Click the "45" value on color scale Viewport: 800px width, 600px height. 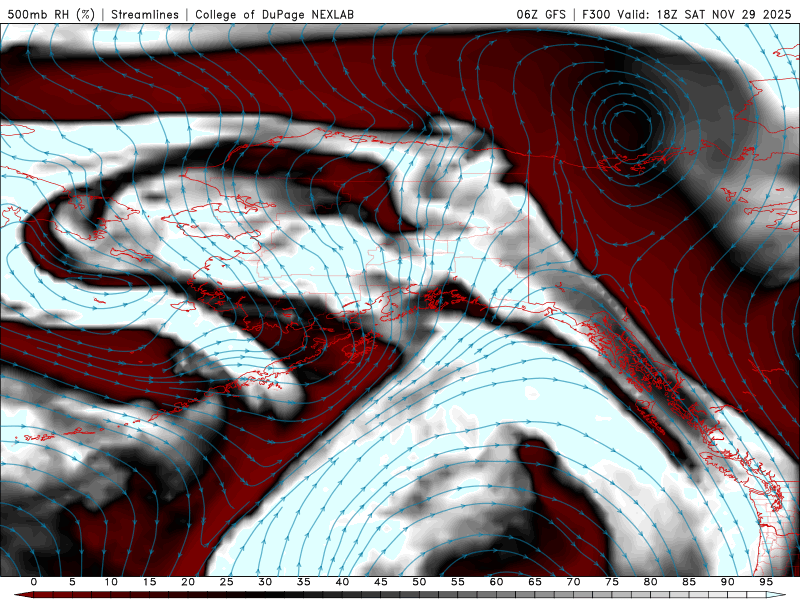(x=381, y=582)
